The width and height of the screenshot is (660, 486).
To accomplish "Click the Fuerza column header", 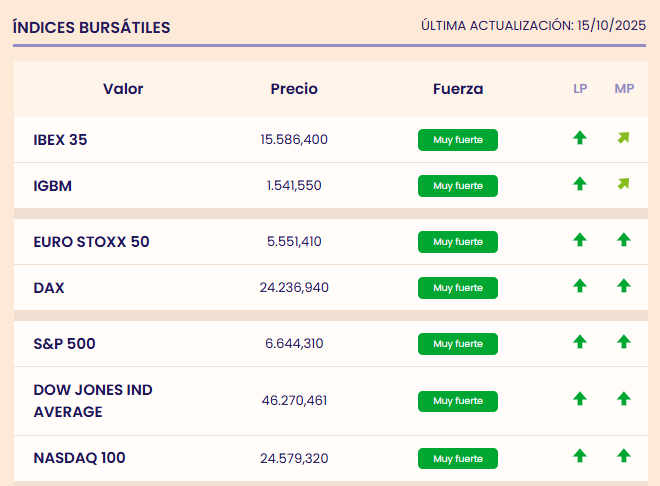I will [458, 89].
